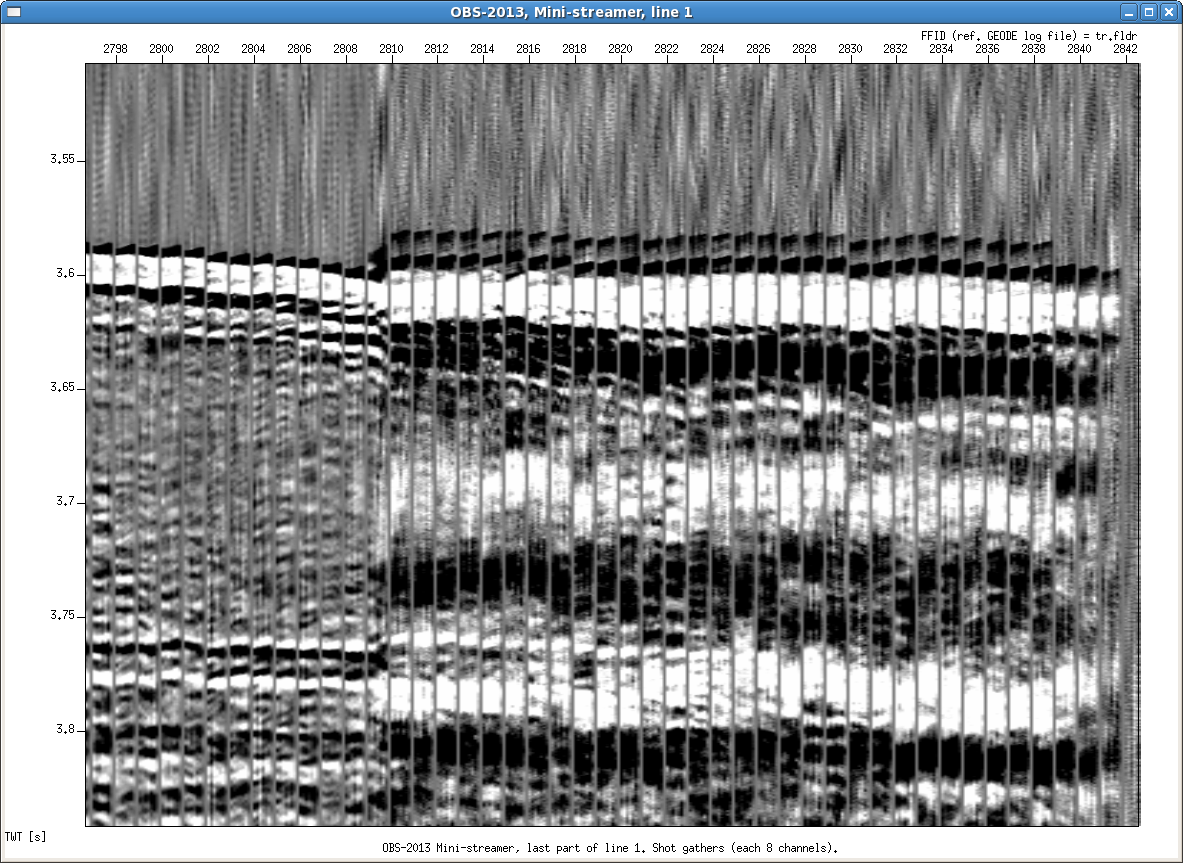Screen dimensions: 1183x863
Task: Click the bottom caption about shot gathers
Action: tap(609, 848)
